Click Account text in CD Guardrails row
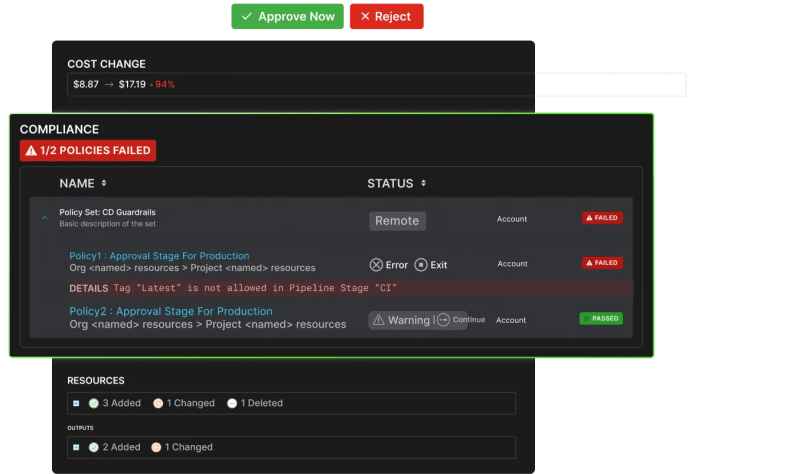 pyautogui.click(x=512, y=219)
